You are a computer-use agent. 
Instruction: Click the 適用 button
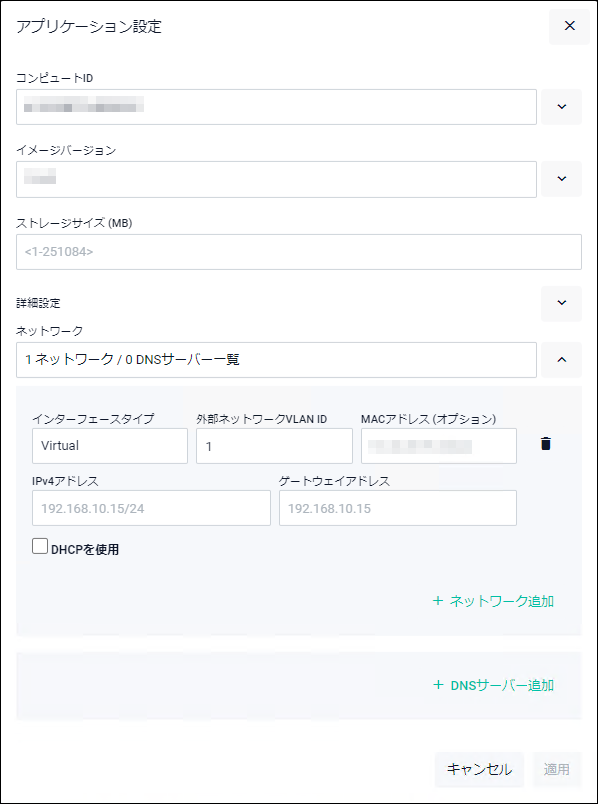(x=557, y=770)
